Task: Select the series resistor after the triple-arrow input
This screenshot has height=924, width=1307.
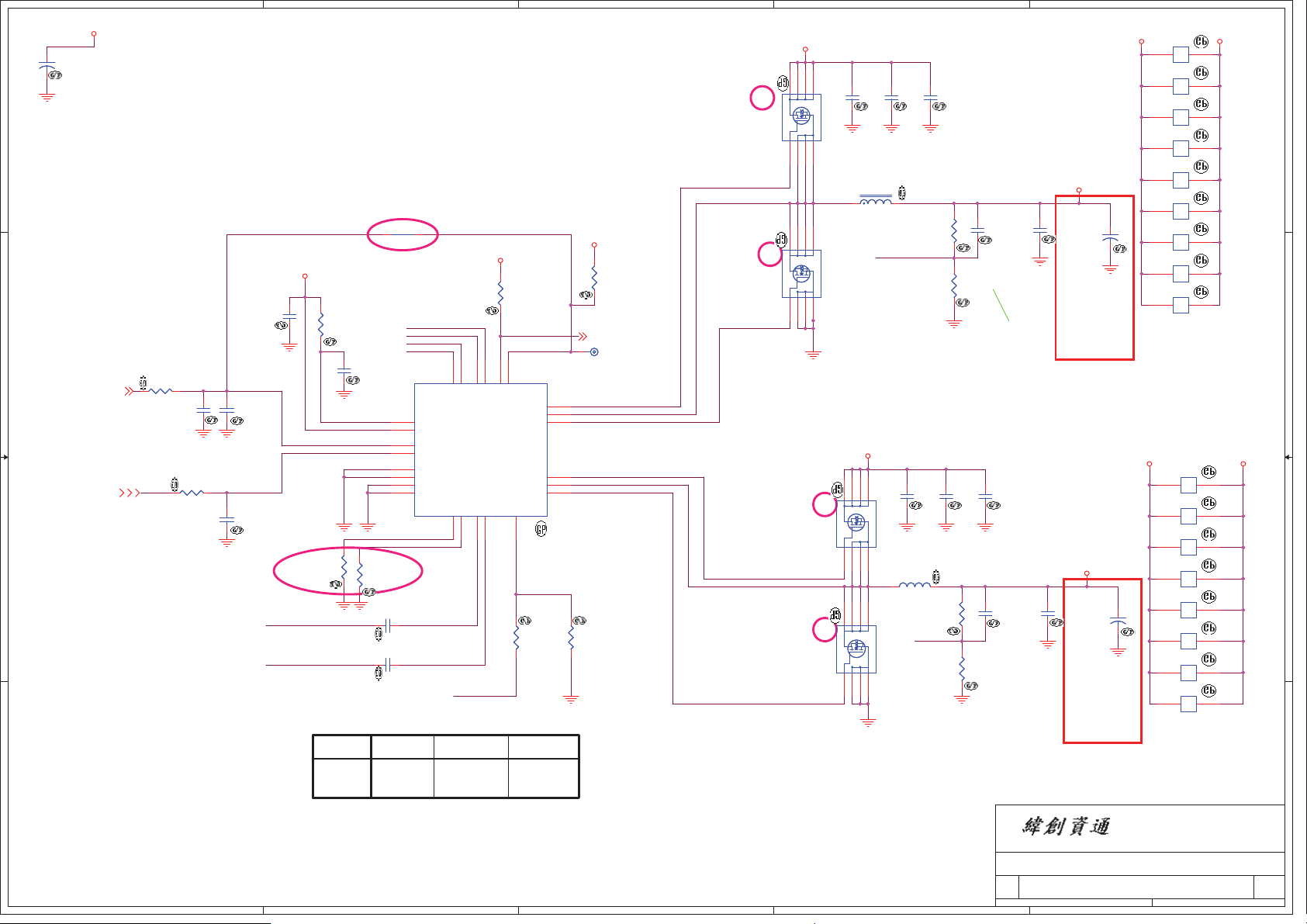Action: [192, 493]
